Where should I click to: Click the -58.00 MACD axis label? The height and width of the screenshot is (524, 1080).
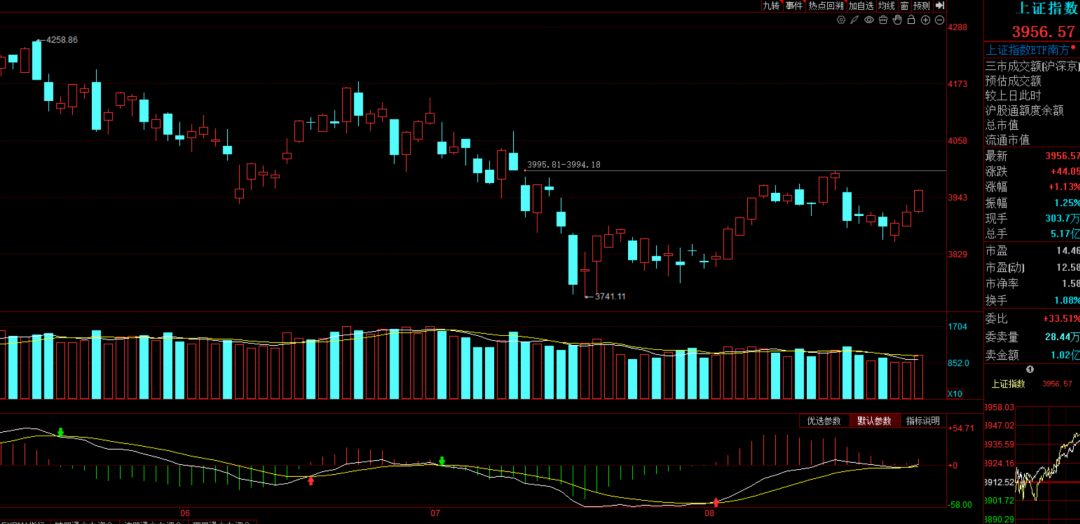point(960,505)
